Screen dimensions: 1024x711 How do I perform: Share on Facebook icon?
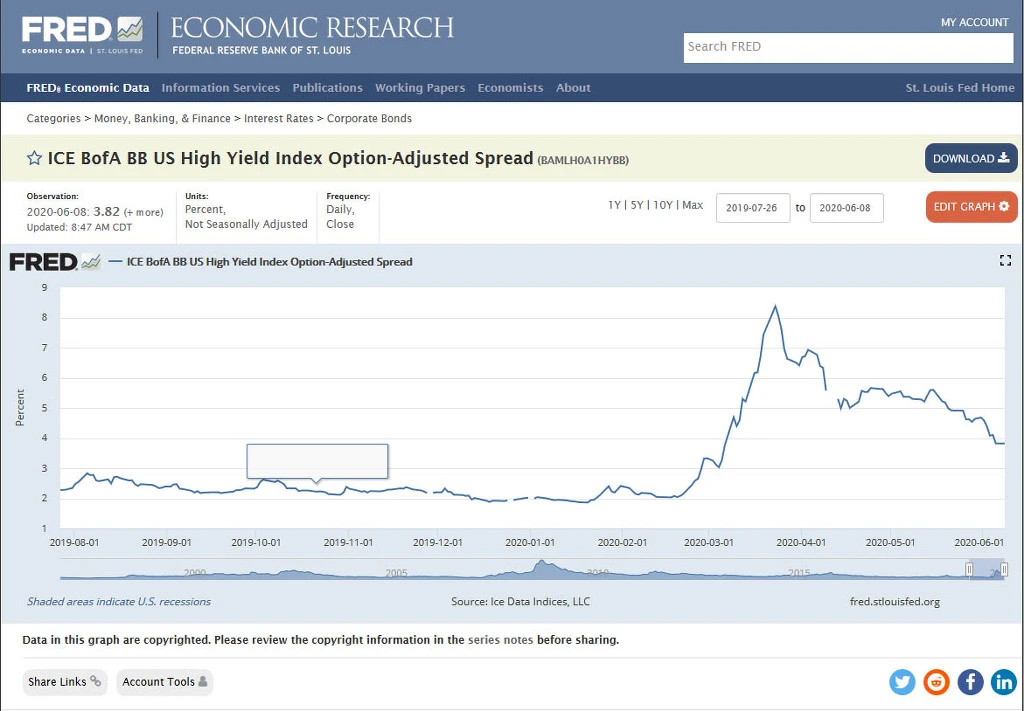point(970,682)
